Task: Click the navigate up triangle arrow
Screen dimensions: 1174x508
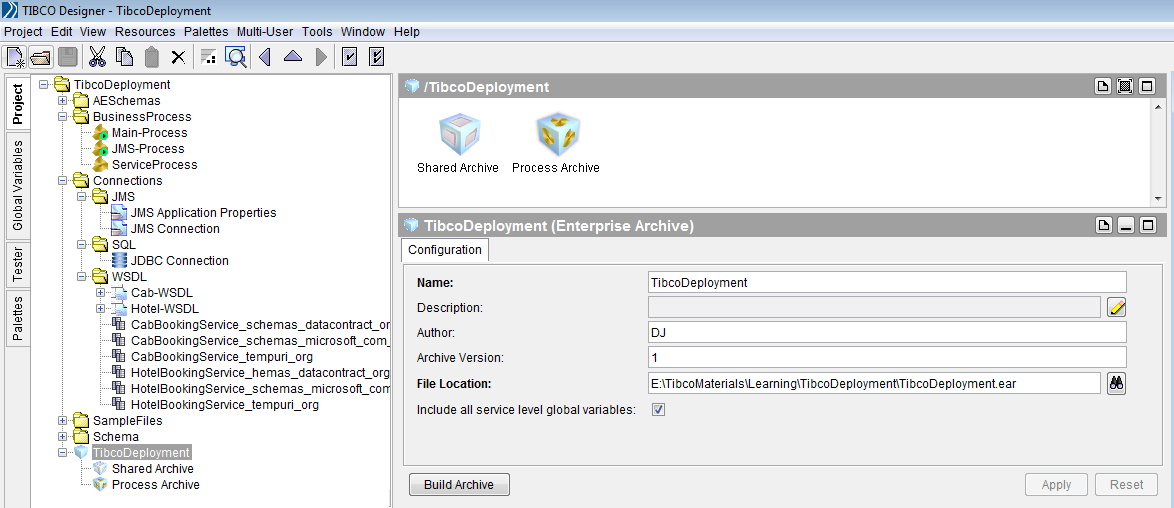Action: [x=293, y=57]
